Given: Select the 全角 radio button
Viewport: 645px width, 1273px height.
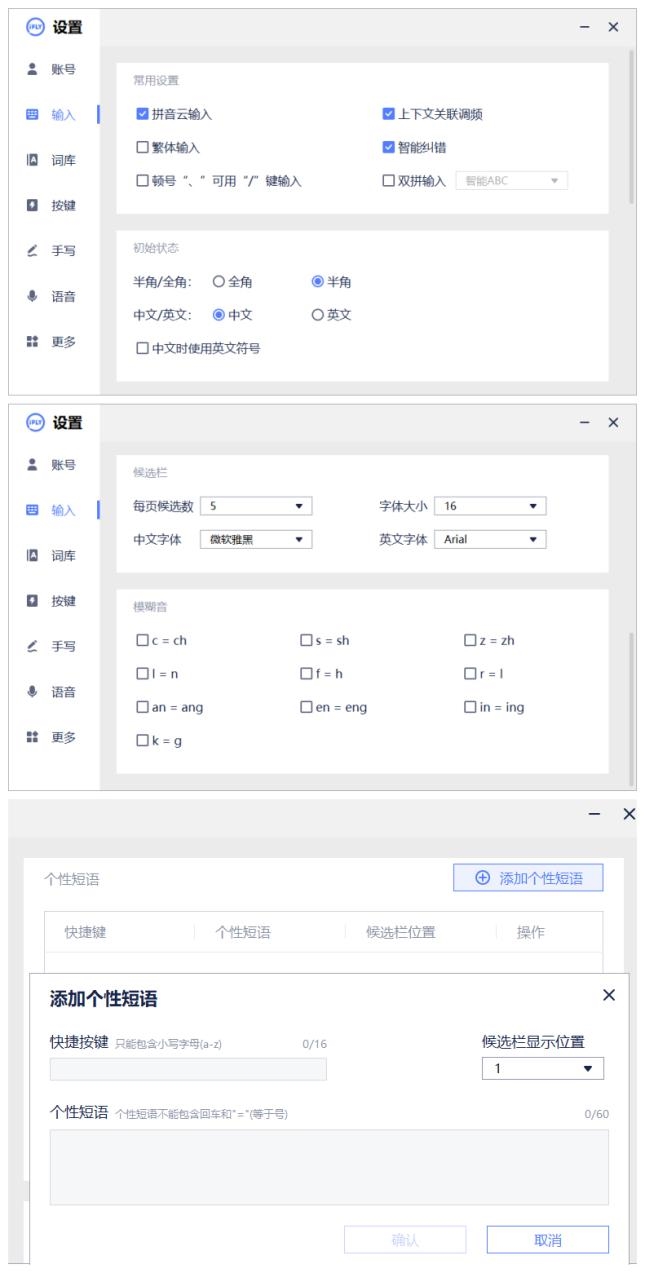Looking at the screenshot, I should point(220,282).
